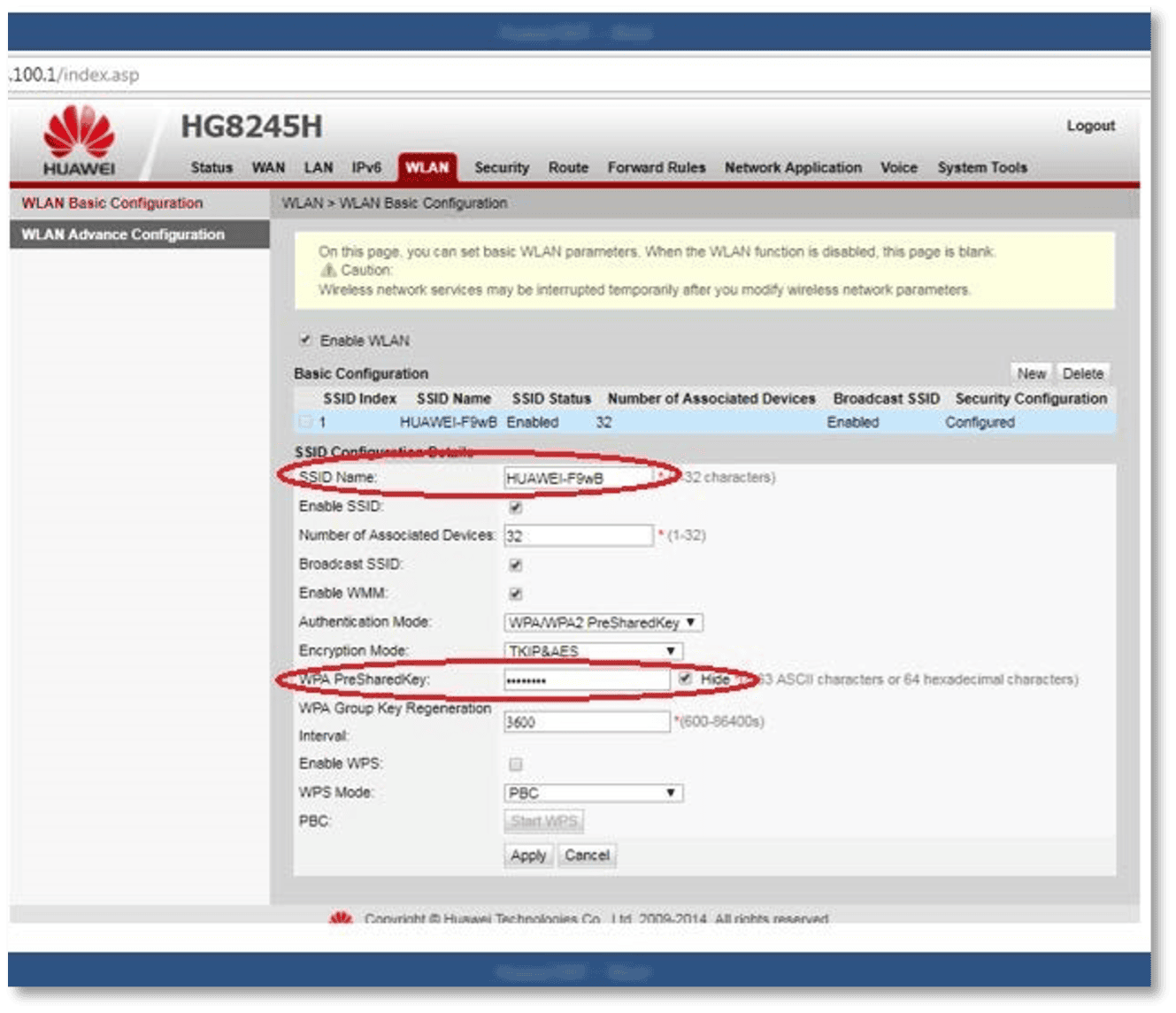Click New to add an SSID

click(x=1031, y=373)
